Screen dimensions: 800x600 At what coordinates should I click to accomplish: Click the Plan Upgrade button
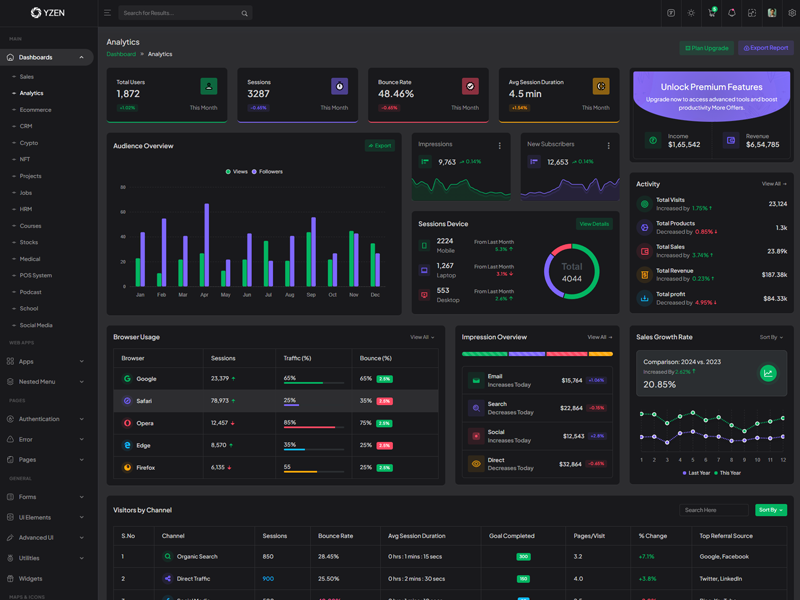[707, 48]
